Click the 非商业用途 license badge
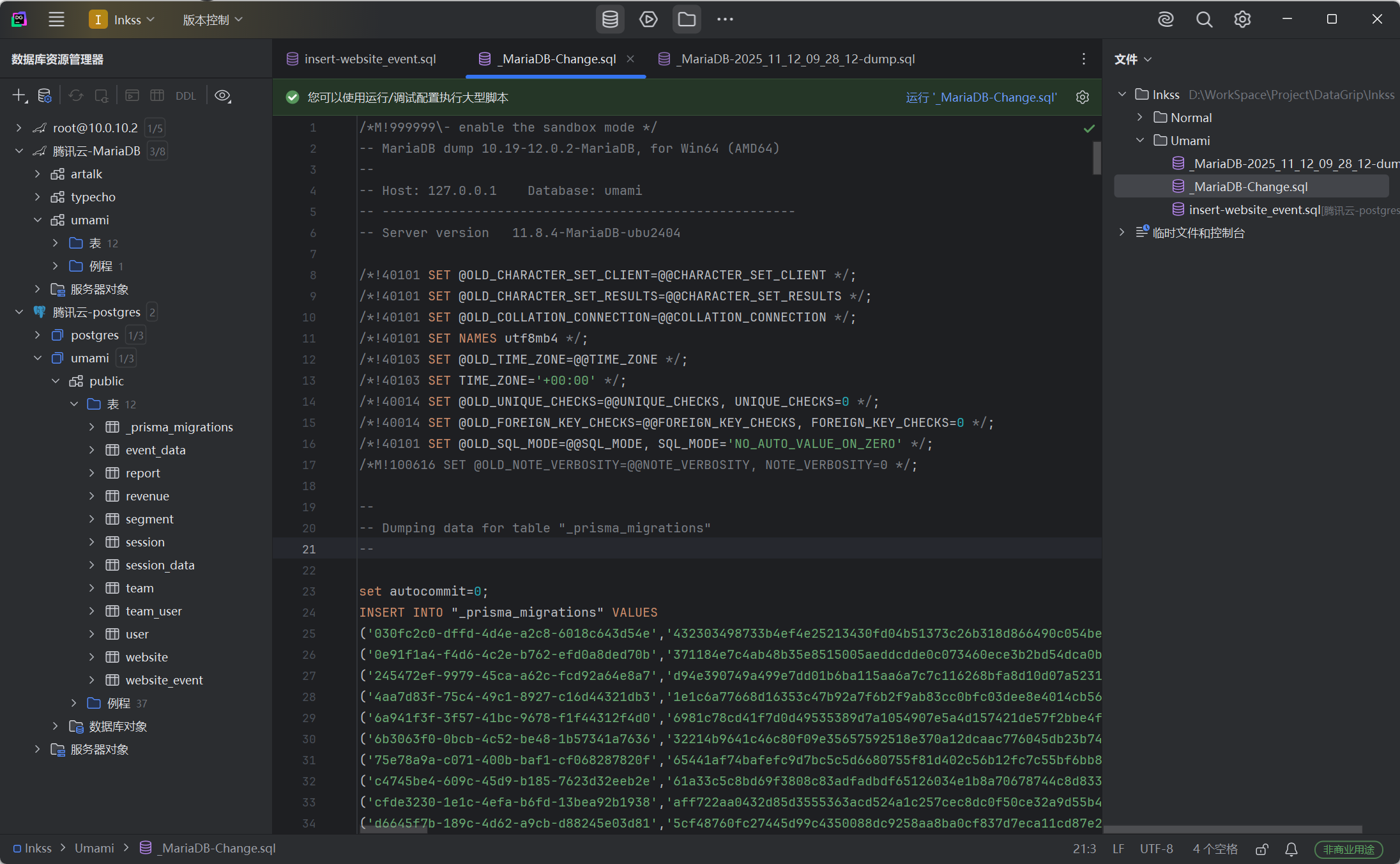The height and width of the screenshot is (864, 1400). coord(1348,849)
